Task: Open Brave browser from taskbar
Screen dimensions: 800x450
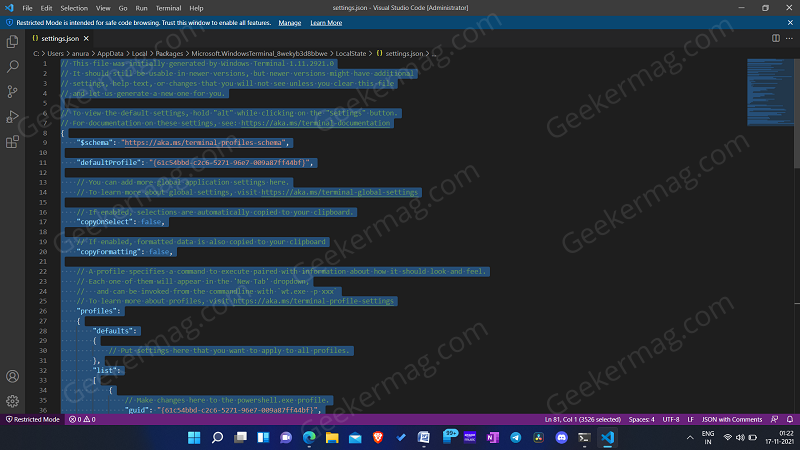Action: click(378, 437)
